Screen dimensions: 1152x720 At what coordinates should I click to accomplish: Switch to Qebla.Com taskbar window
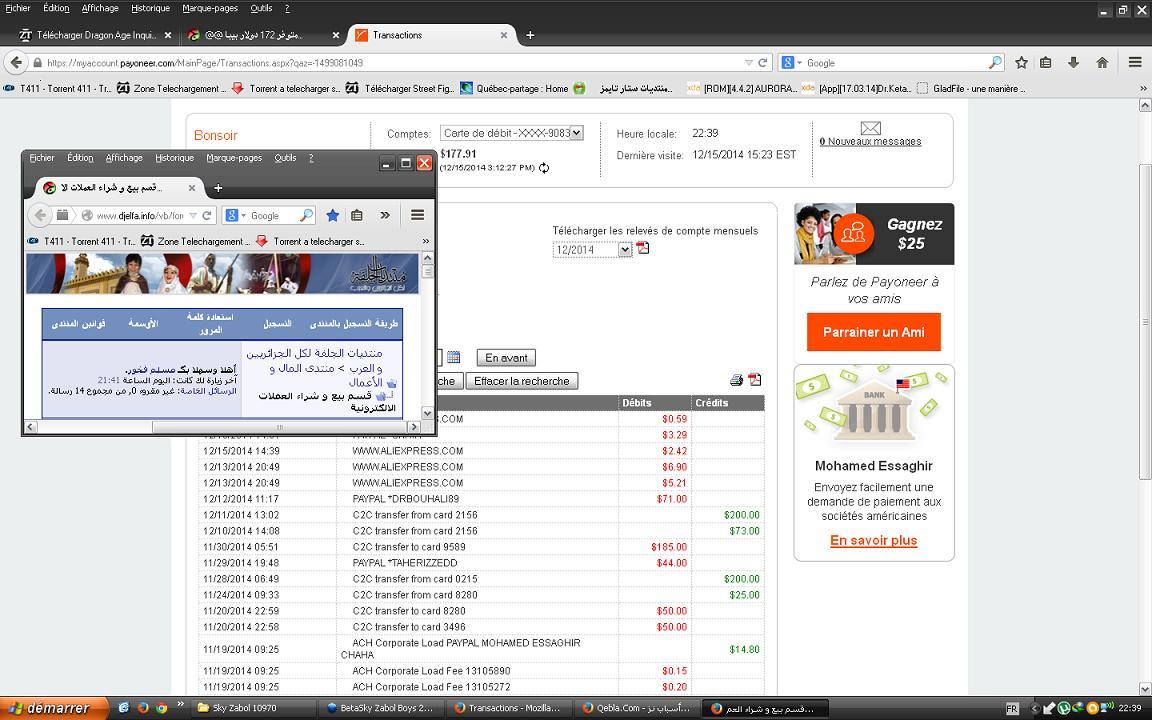[x=636, y=708]
